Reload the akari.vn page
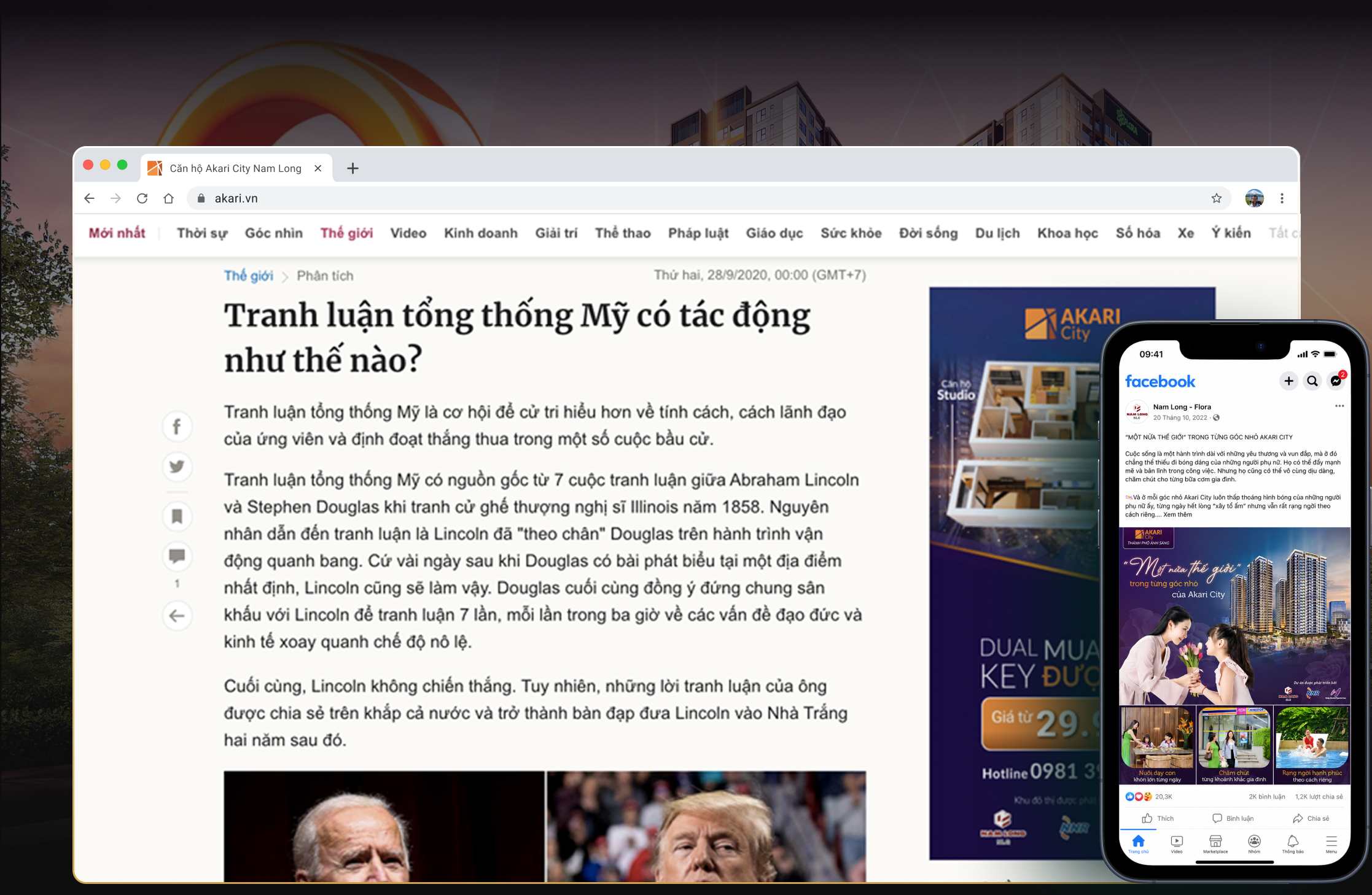 tap(142, 198)
